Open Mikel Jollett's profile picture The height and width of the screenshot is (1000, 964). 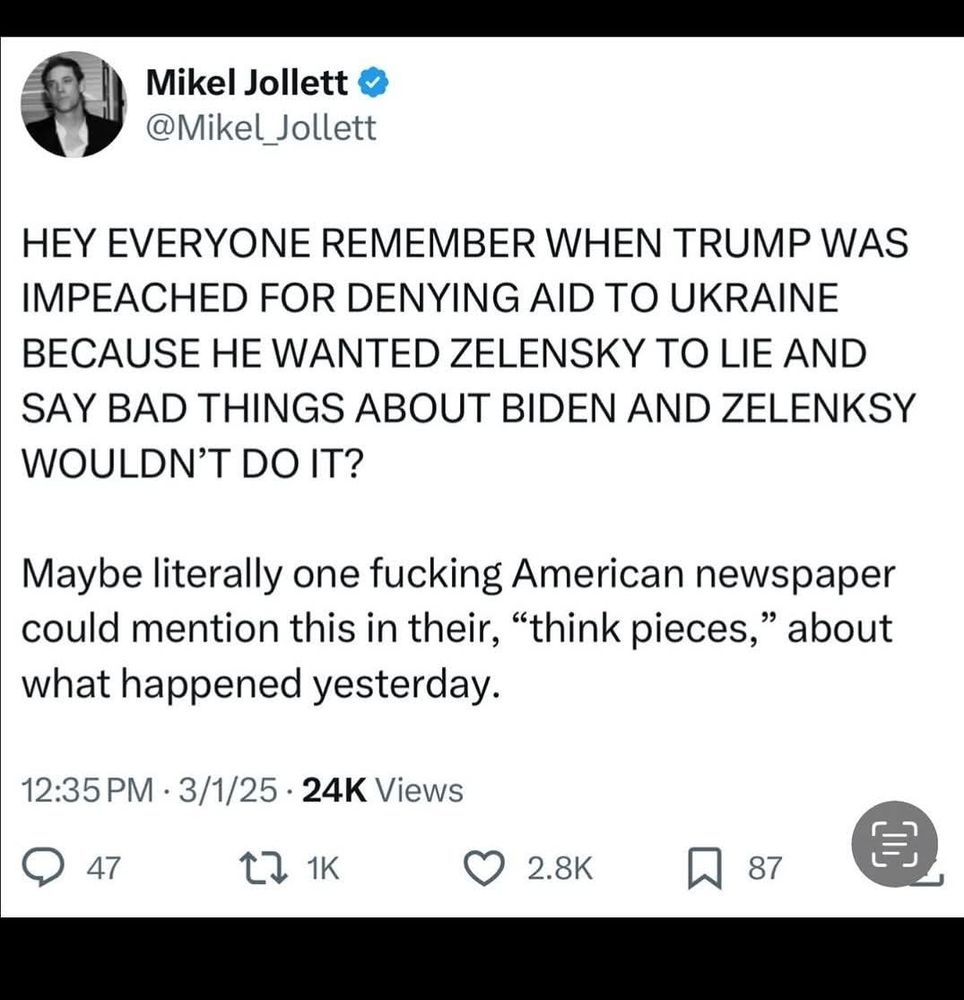(73, 104)
